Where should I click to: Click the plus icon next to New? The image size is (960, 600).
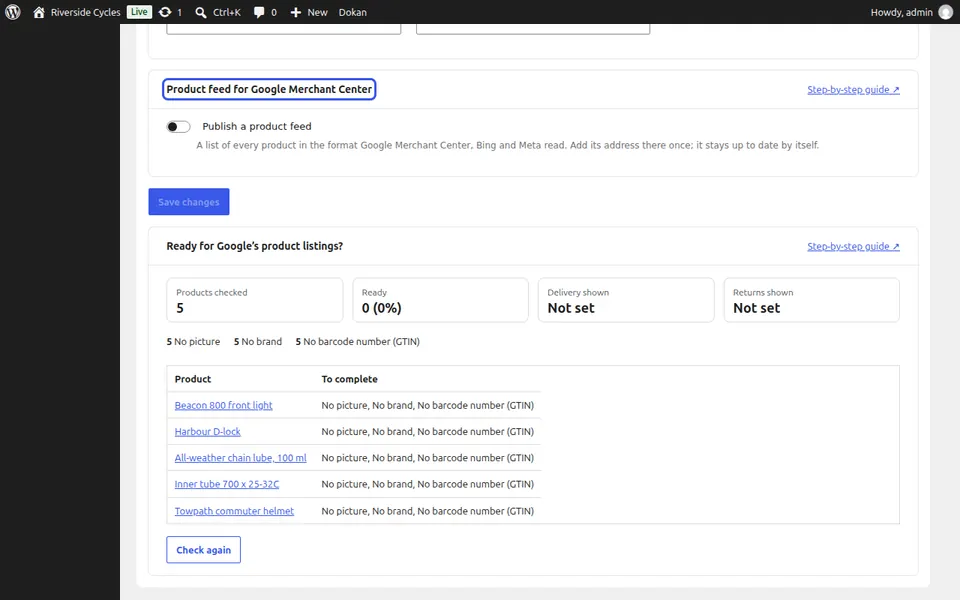(295, 12)
